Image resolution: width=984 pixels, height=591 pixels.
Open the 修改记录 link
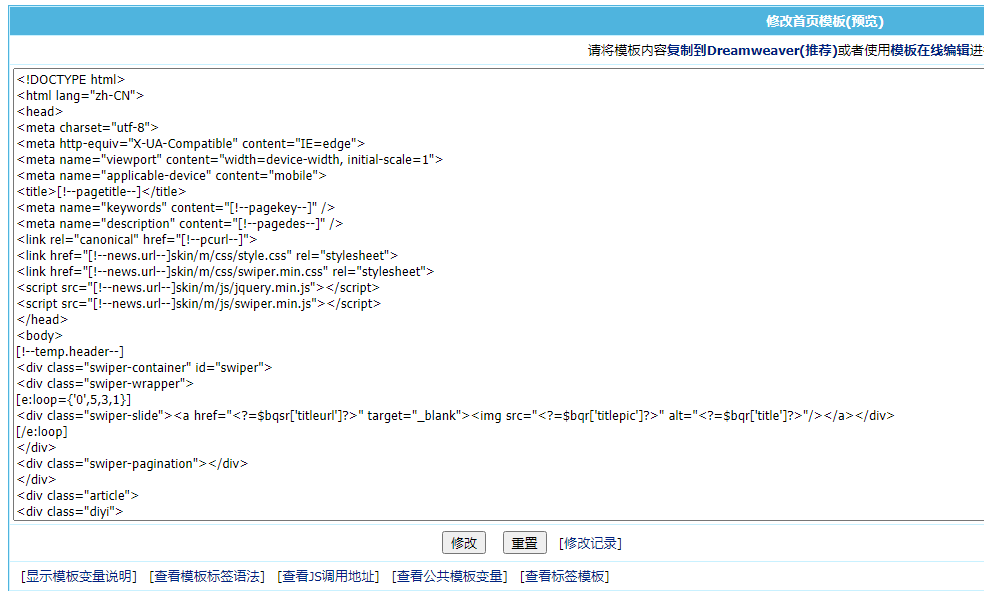pos(590,543)
